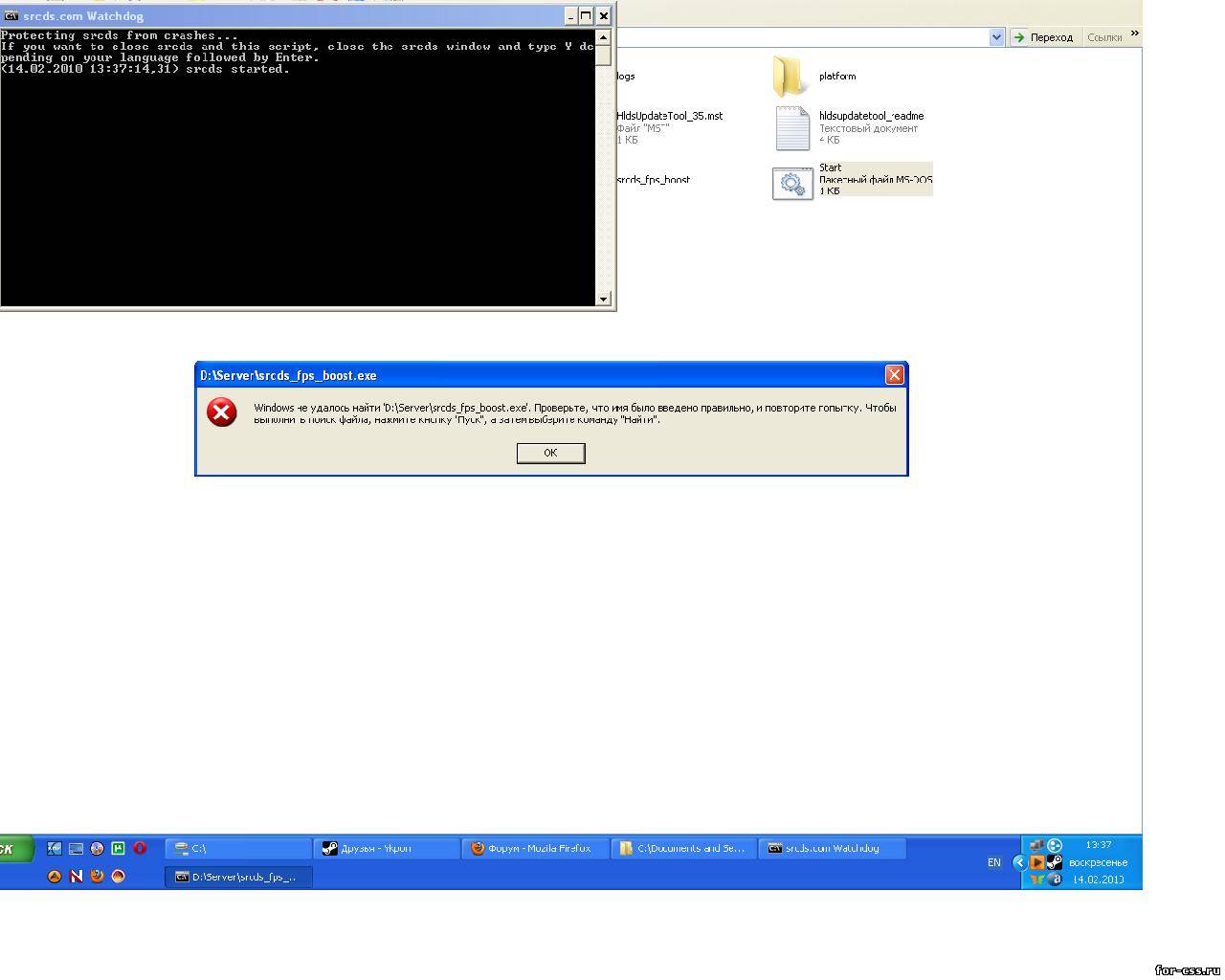Click the clock showing 13:37

1099,845
